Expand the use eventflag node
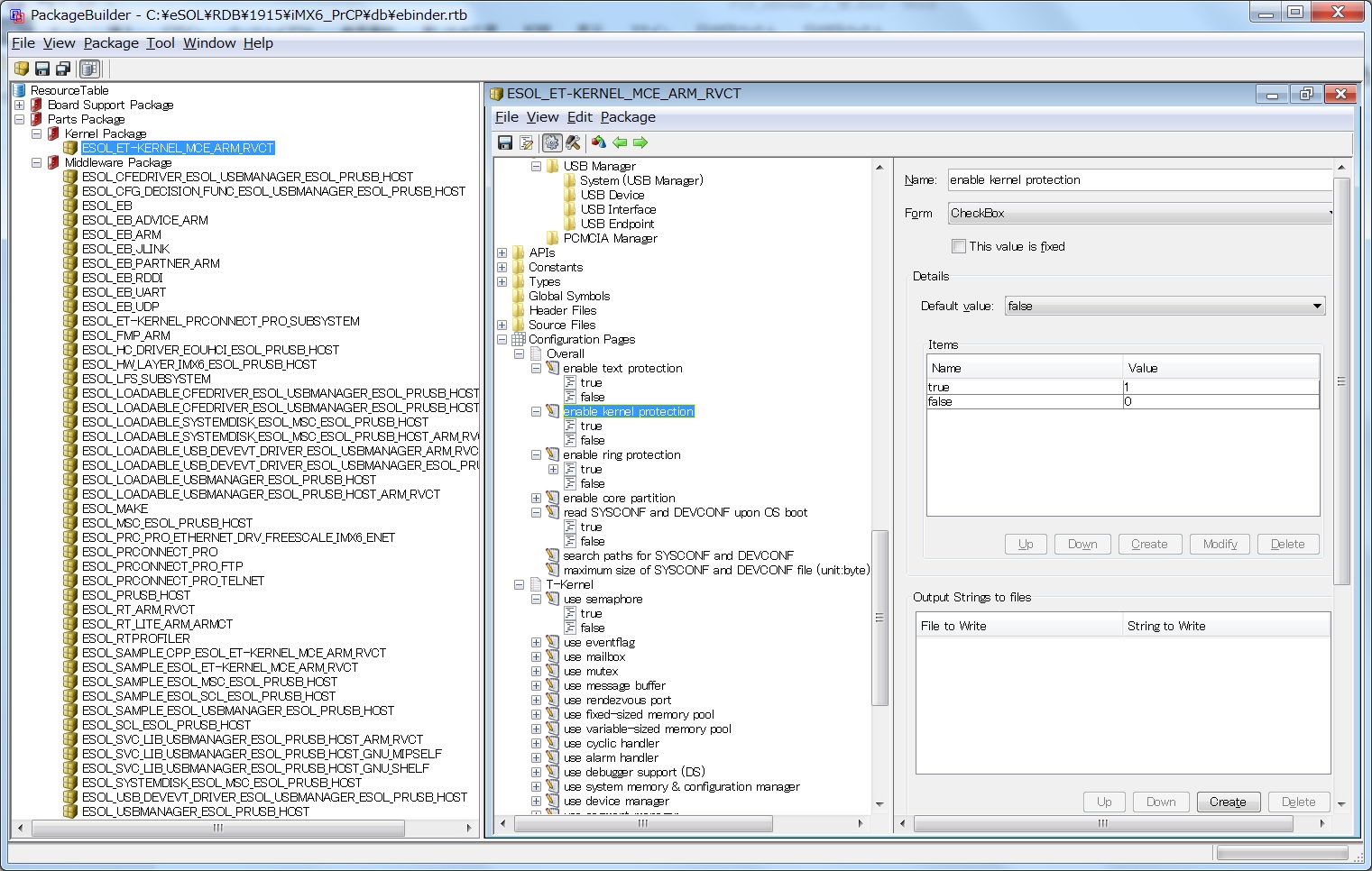 coord(536,642)
